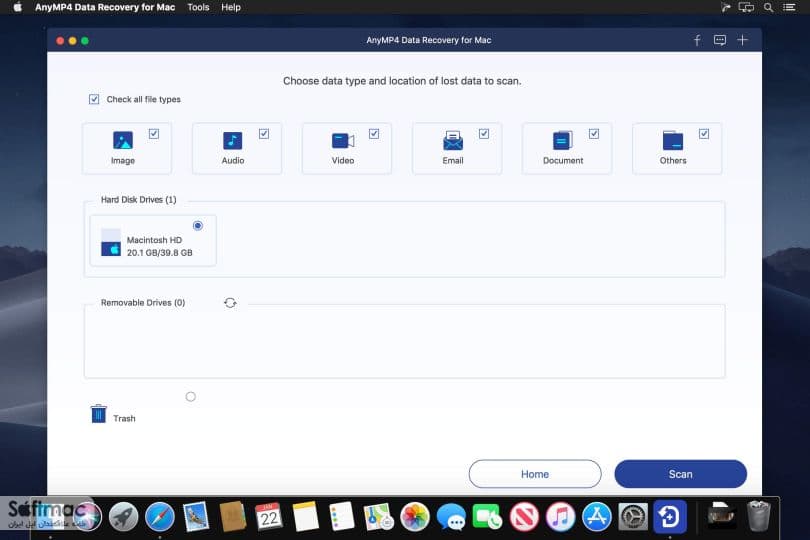Open System Preferences gear in Dock
Image resolution: width=810 pixels, height=540 pixels.
633,516
